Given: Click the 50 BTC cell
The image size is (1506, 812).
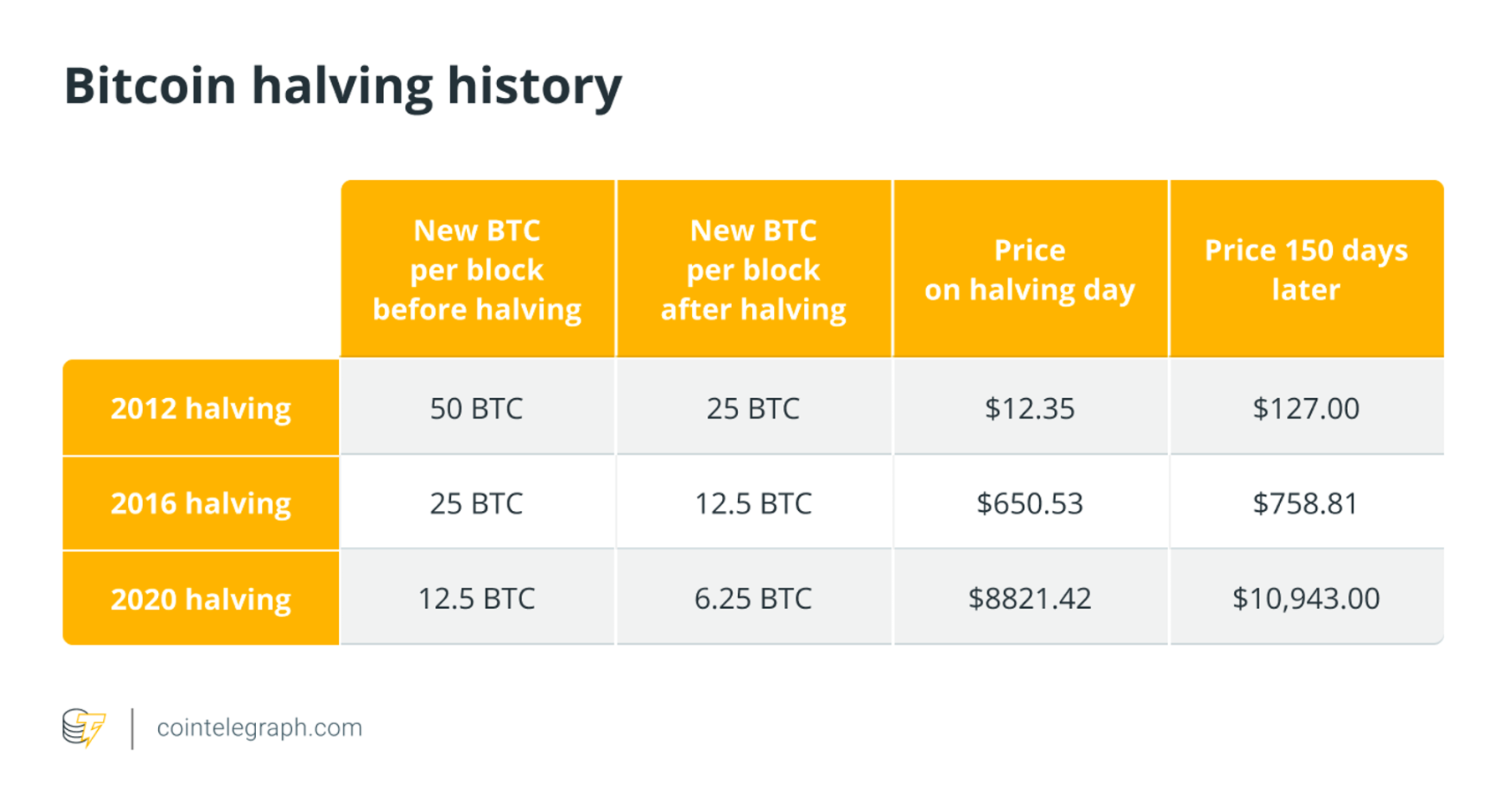Looking at the screenshot, I should tap(476, 408).
